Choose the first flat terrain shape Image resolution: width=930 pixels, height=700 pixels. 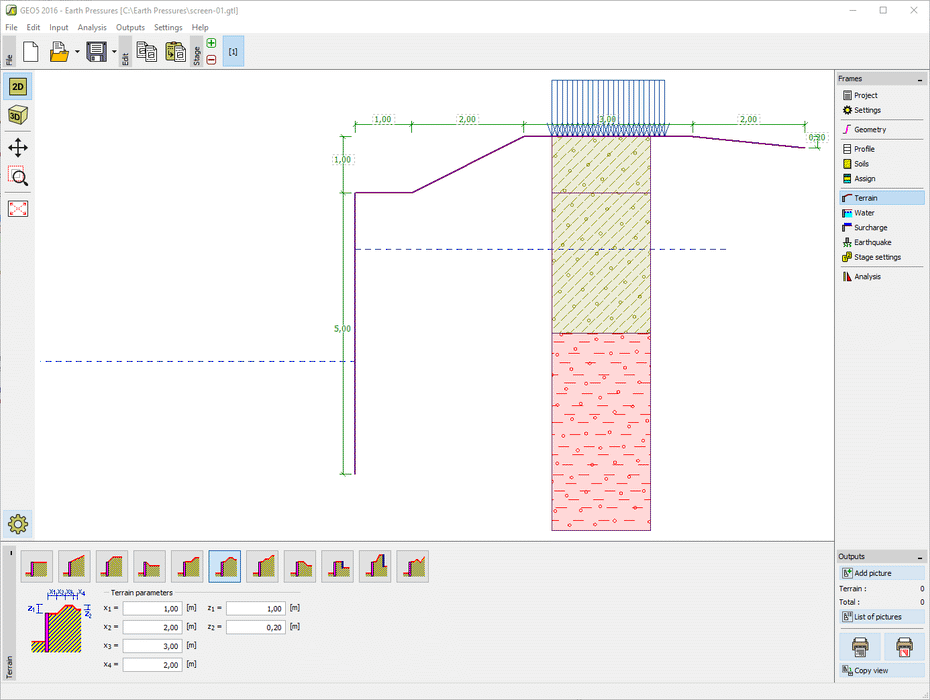tap(37, 566)
